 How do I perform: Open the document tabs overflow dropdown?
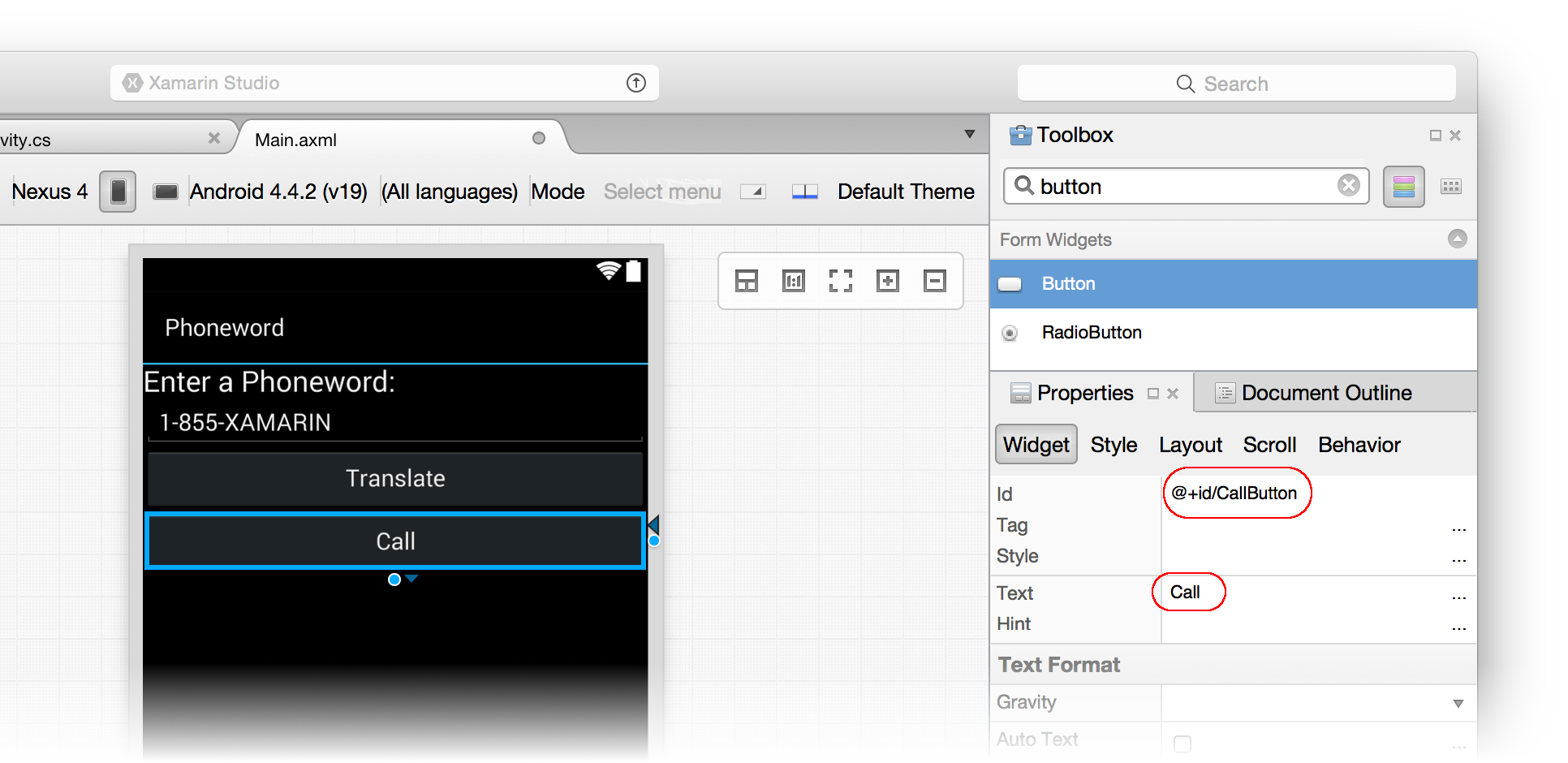click(969, 134)
